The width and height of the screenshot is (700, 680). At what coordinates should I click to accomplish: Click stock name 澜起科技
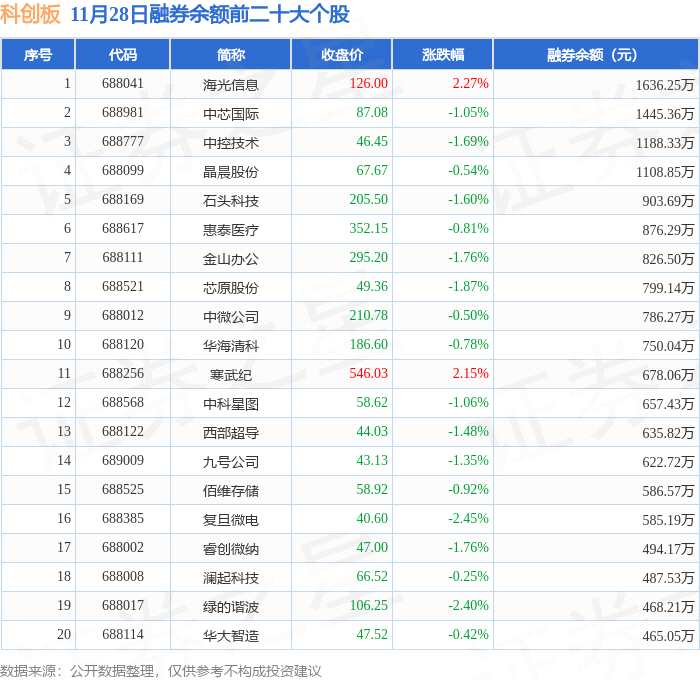click(x=231, y=578)
